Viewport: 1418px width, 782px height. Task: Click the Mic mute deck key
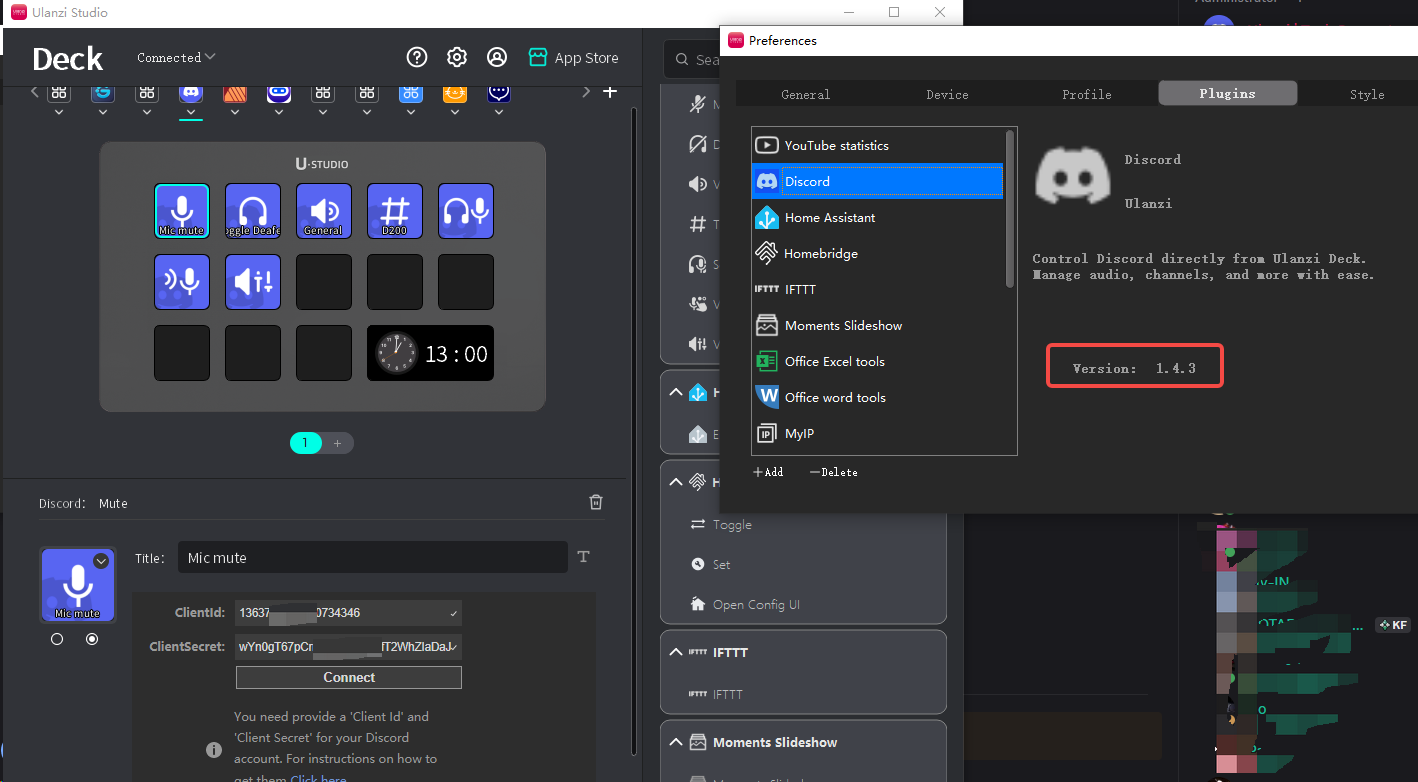tap(182, 211)
